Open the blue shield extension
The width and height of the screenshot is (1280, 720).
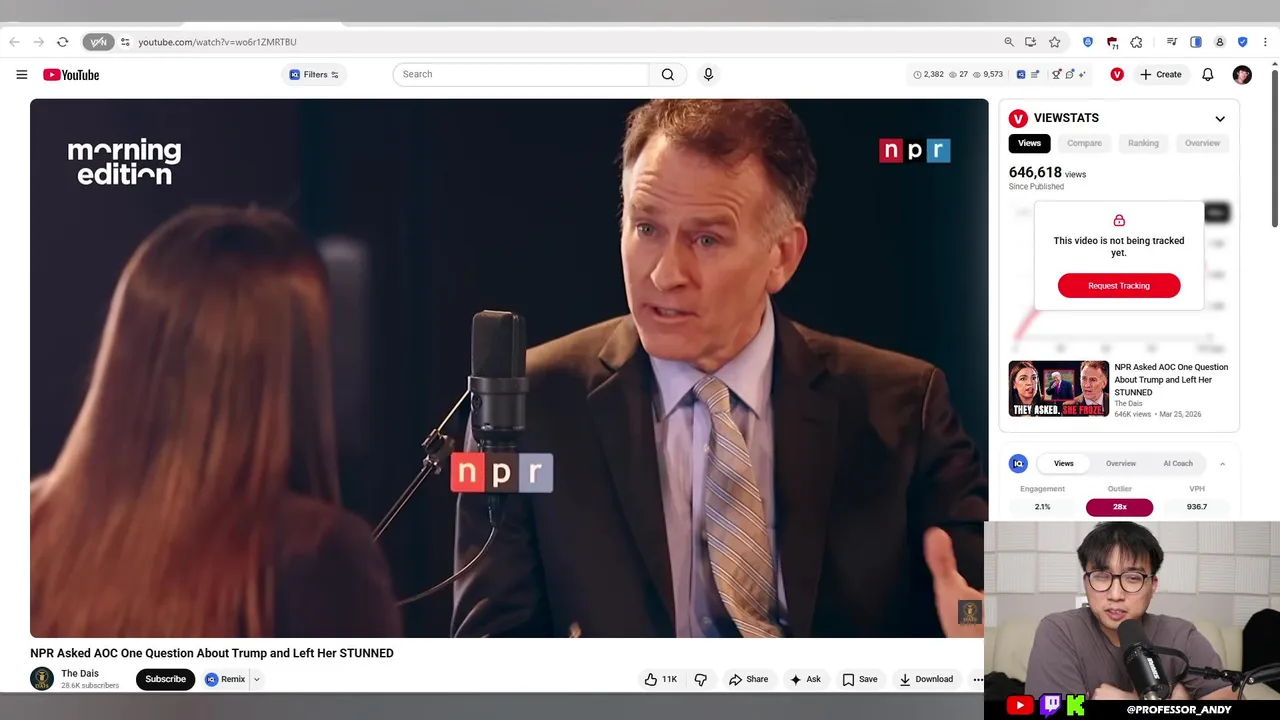[x=1088, y=42]
